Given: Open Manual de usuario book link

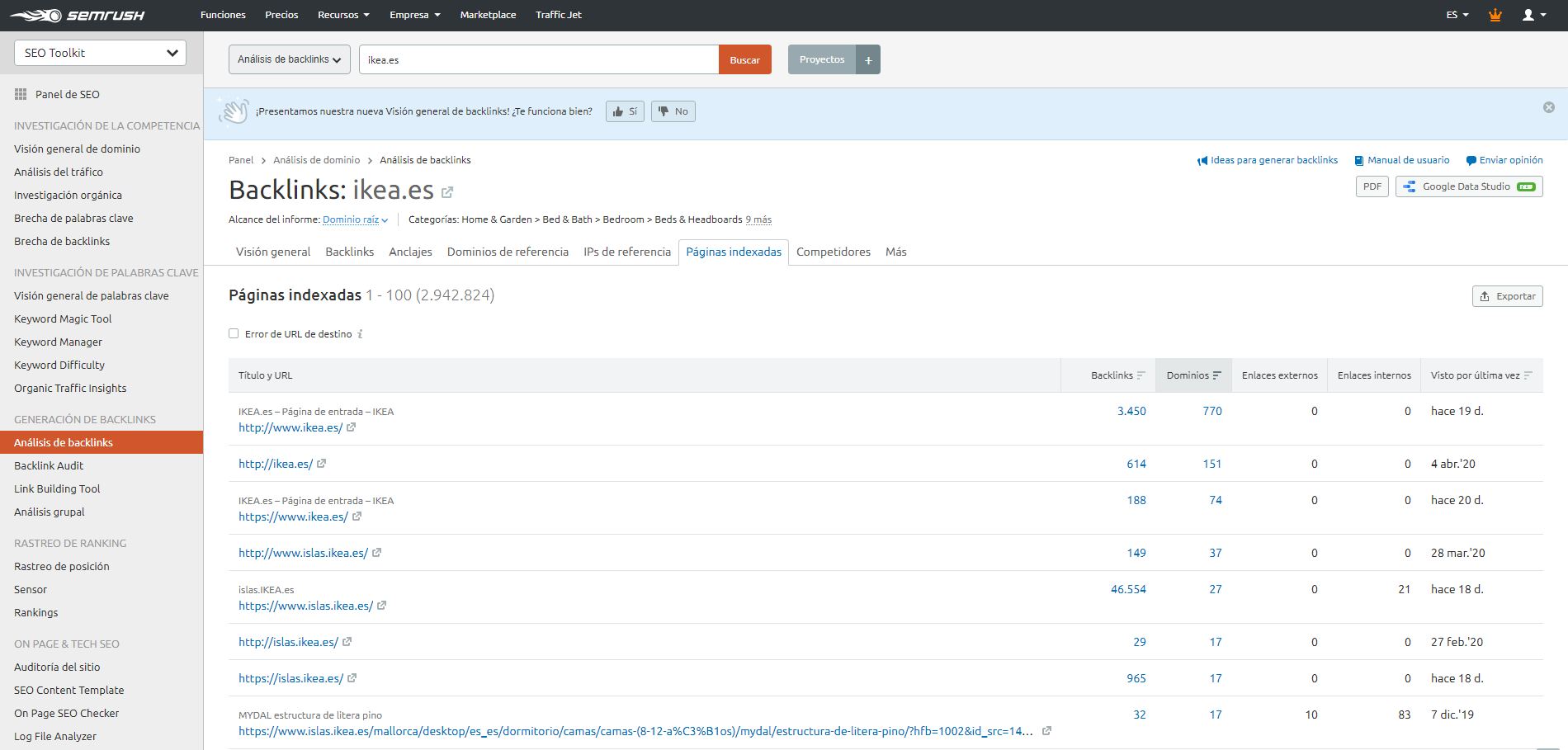Looking at the screenshot, I should click(x=1401, y=160).
